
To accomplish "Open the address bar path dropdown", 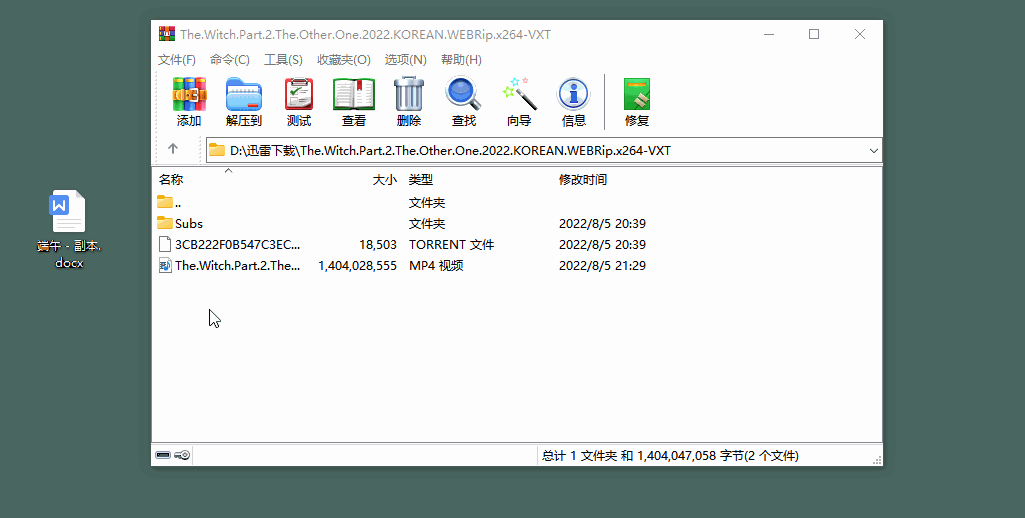I will (873, 150).
